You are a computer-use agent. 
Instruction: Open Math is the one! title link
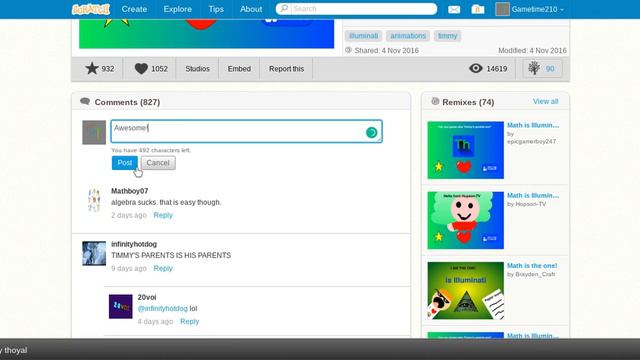[532, 266]
